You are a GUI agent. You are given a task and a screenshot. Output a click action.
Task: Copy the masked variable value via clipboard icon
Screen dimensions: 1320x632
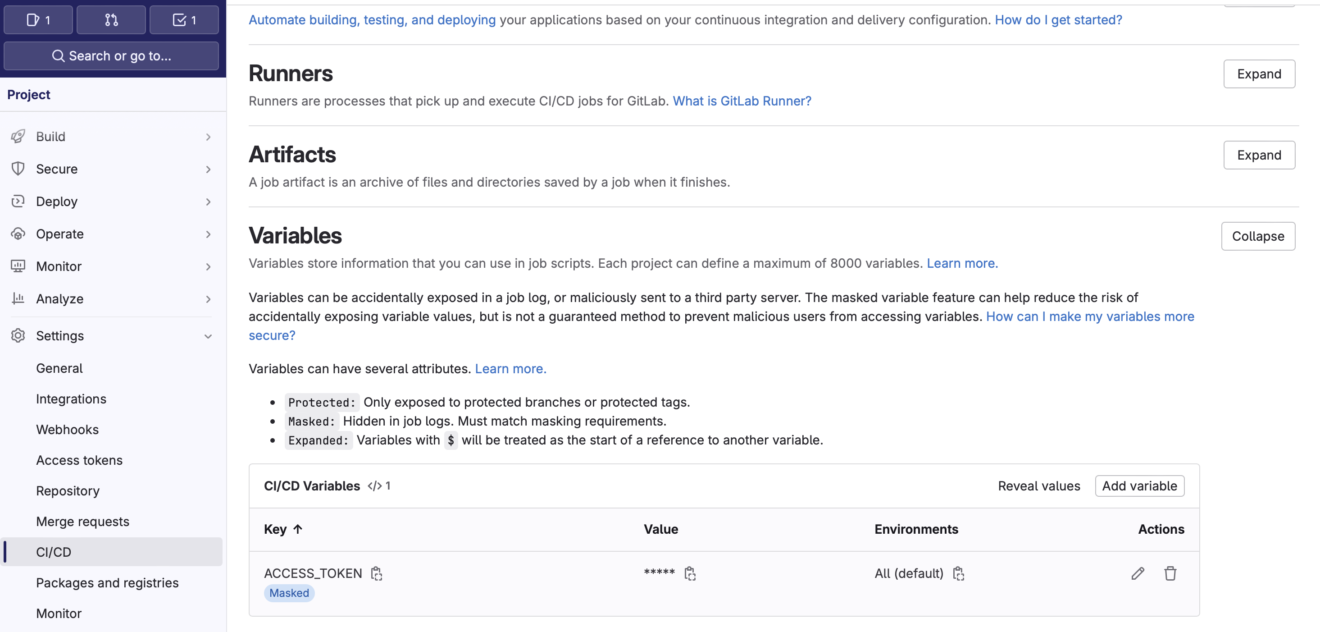pyautogui.click(x=690, y=573)
